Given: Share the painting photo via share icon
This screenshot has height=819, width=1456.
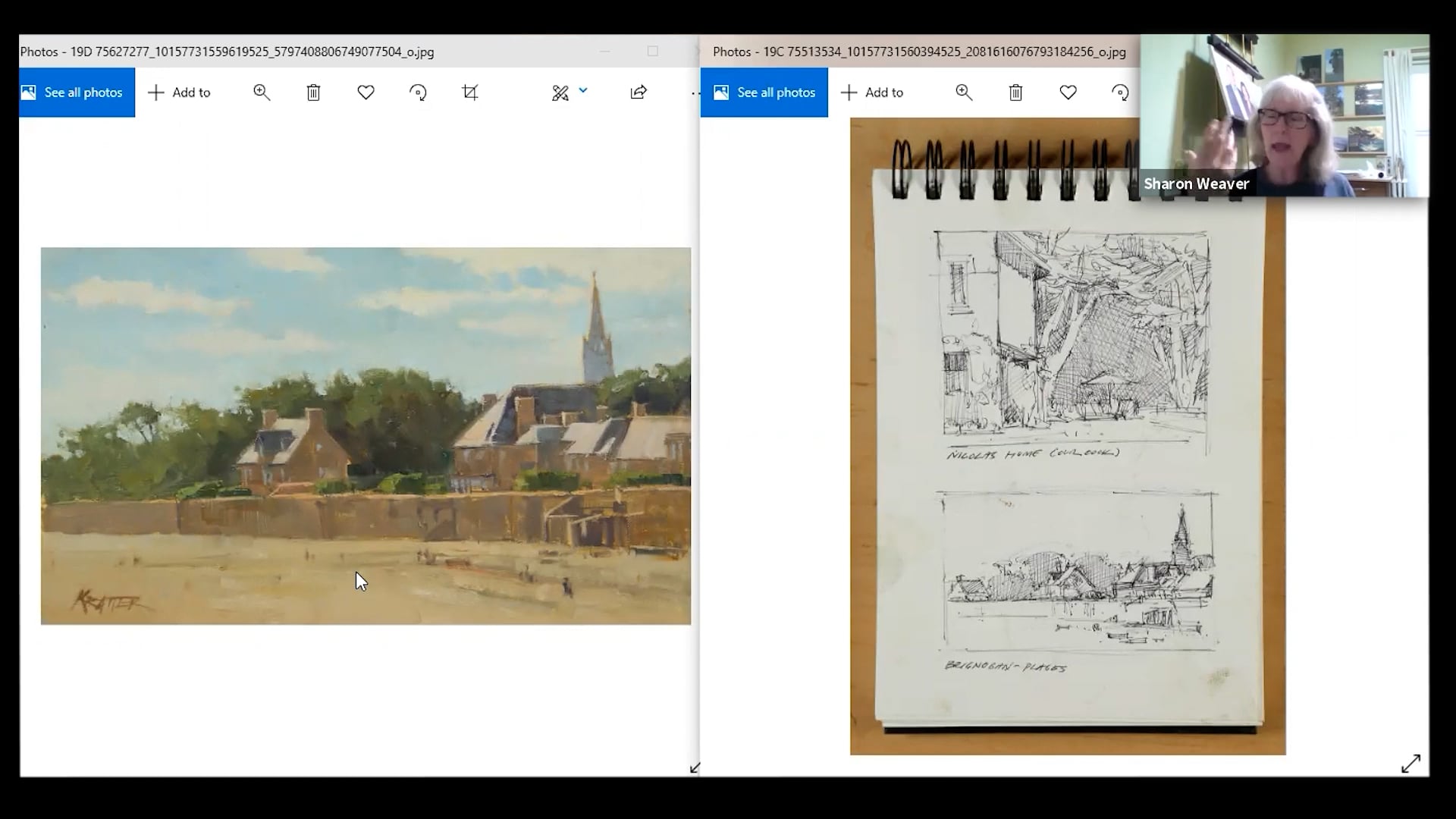Looking at the screenshot, I should pyautogui.click(x=639, y=93).
